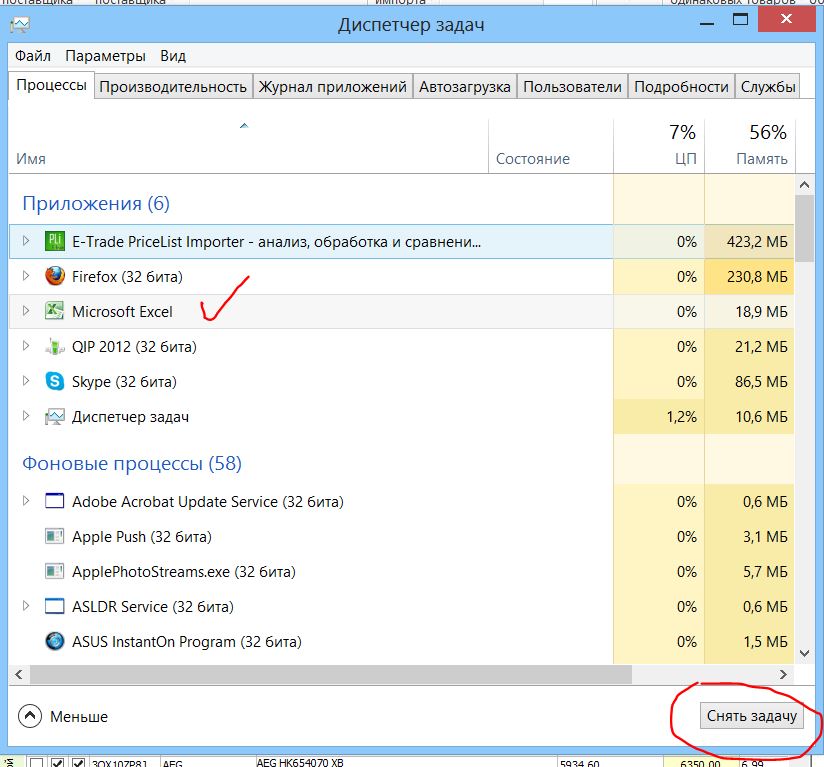Expand the E-Trade PriceList Importer row
Viewport: 824px width, 767px height.
(x=25, y=241)
